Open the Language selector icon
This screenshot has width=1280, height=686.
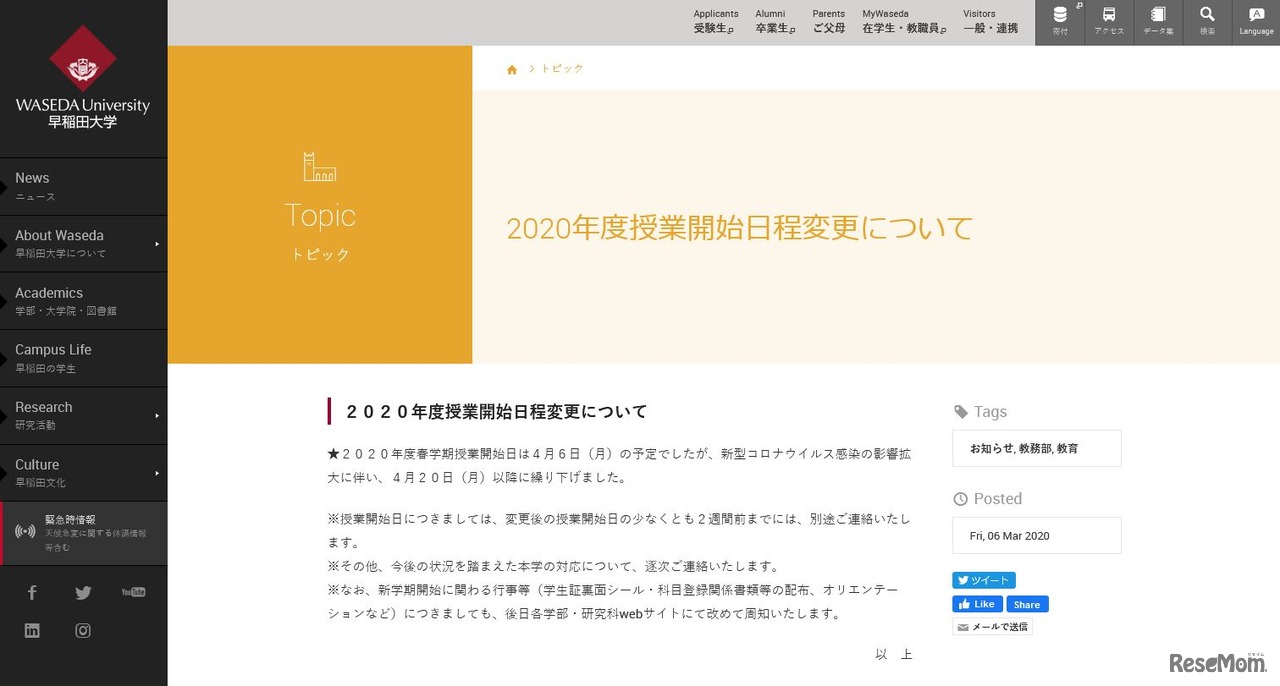pos(1256,22)
